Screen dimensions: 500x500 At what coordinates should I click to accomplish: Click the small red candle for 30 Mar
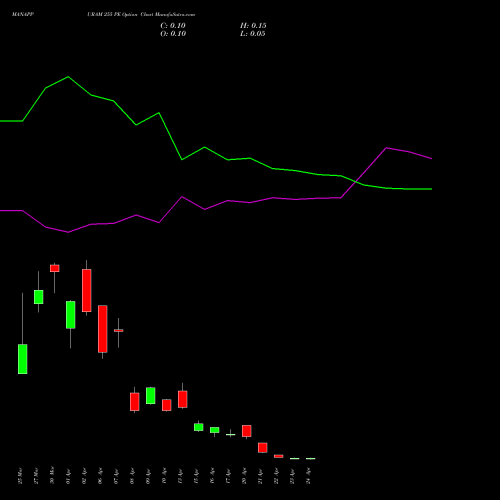click(x=55, y=268)
